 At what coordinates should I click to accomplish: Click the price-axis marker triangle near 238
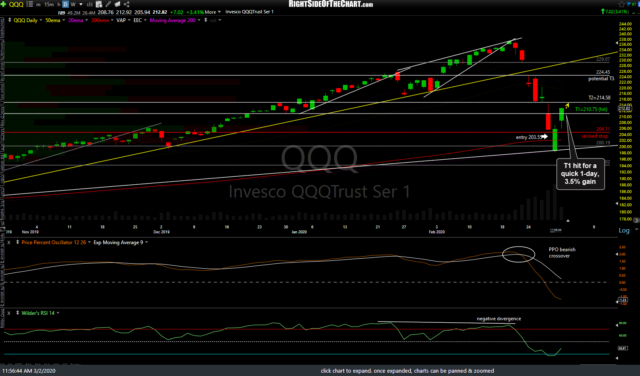coord(617,43)
